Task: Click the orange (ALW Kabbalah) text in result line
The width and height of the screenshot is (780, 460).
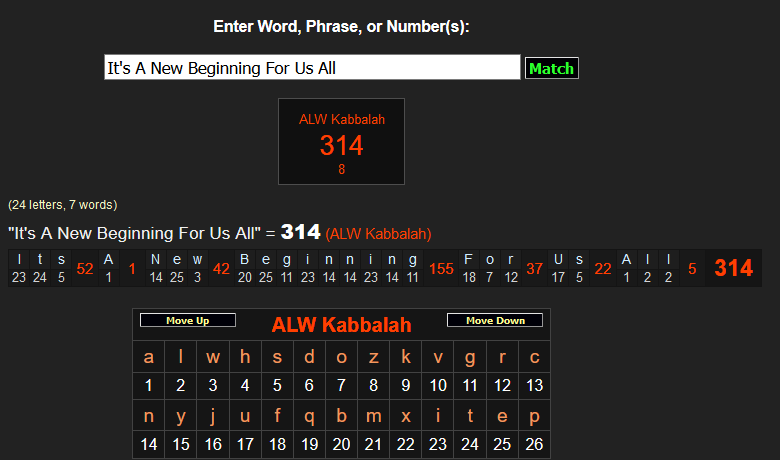Action: (378, 234)
